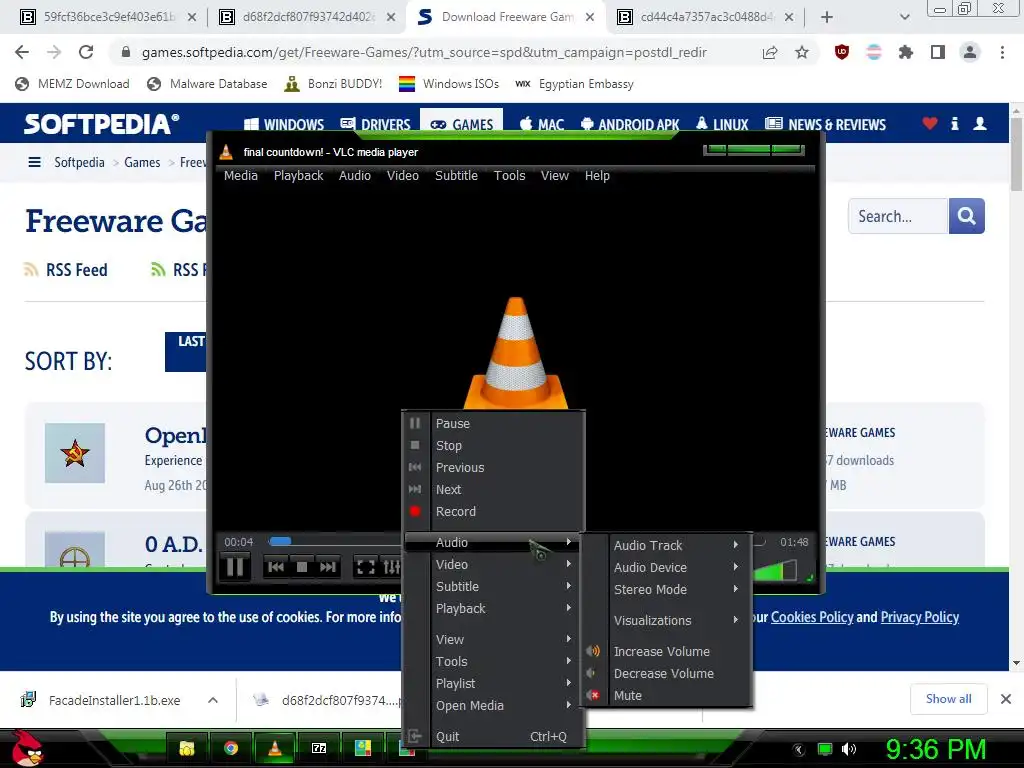
Task: Expand the Playlist submenu in context menu
Action: (494, 683)
